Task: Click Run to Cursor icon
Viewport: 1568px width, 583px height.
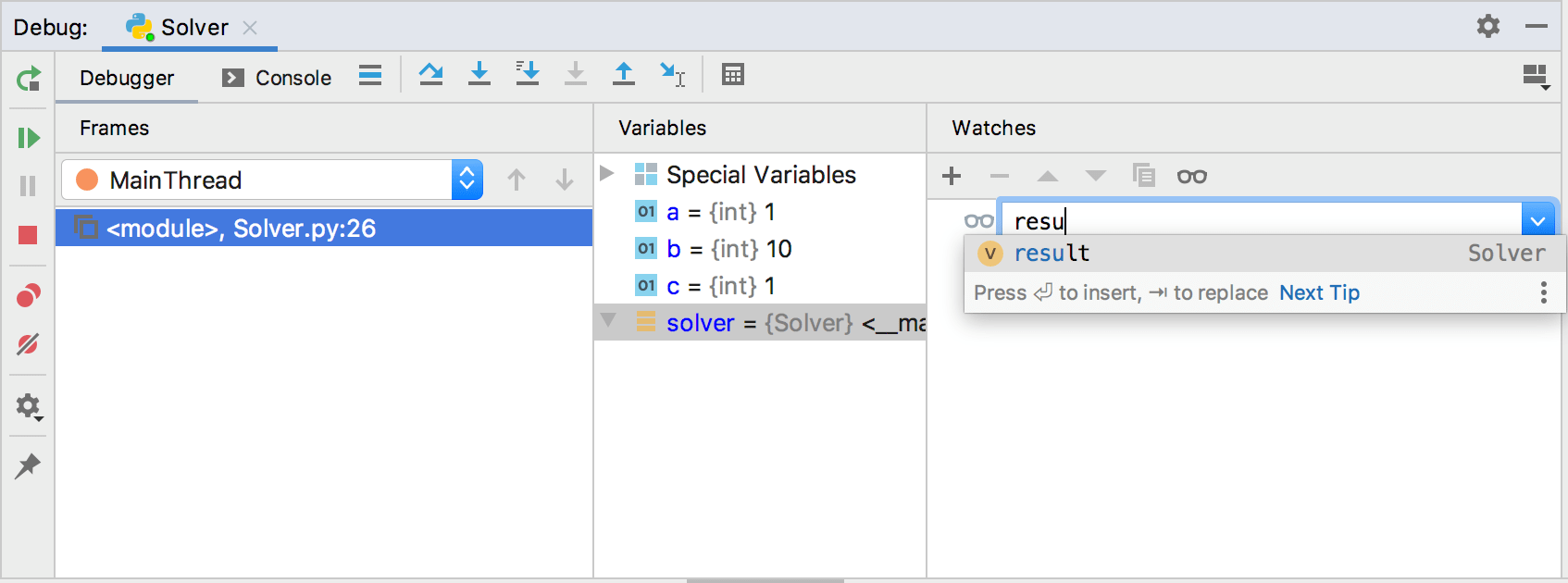Action: pyautogui.click(x=672, y=74)
